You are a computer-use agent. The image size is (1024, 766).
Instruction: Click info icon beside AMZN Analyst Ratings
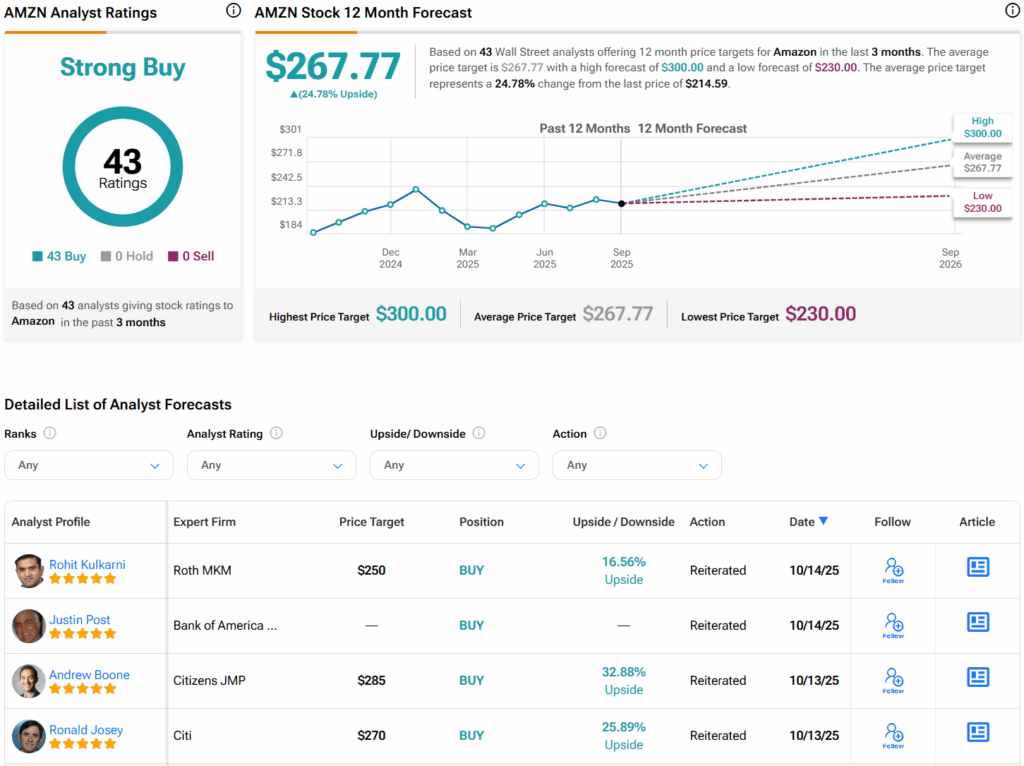[233, 11]
